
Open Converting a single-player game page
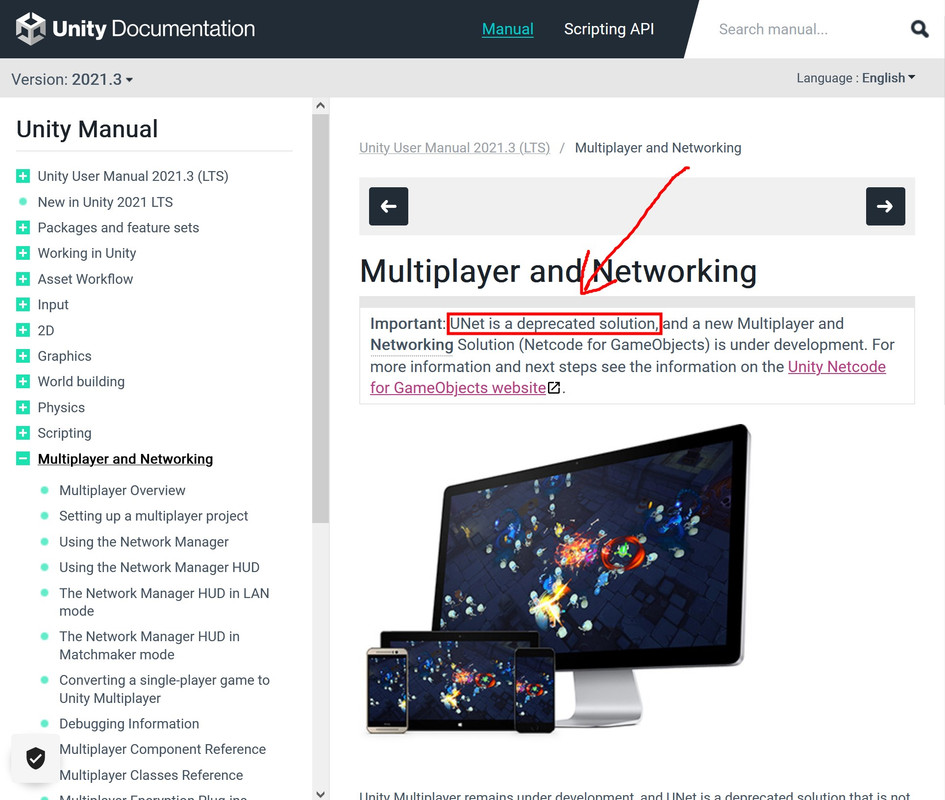click(164, 688)
